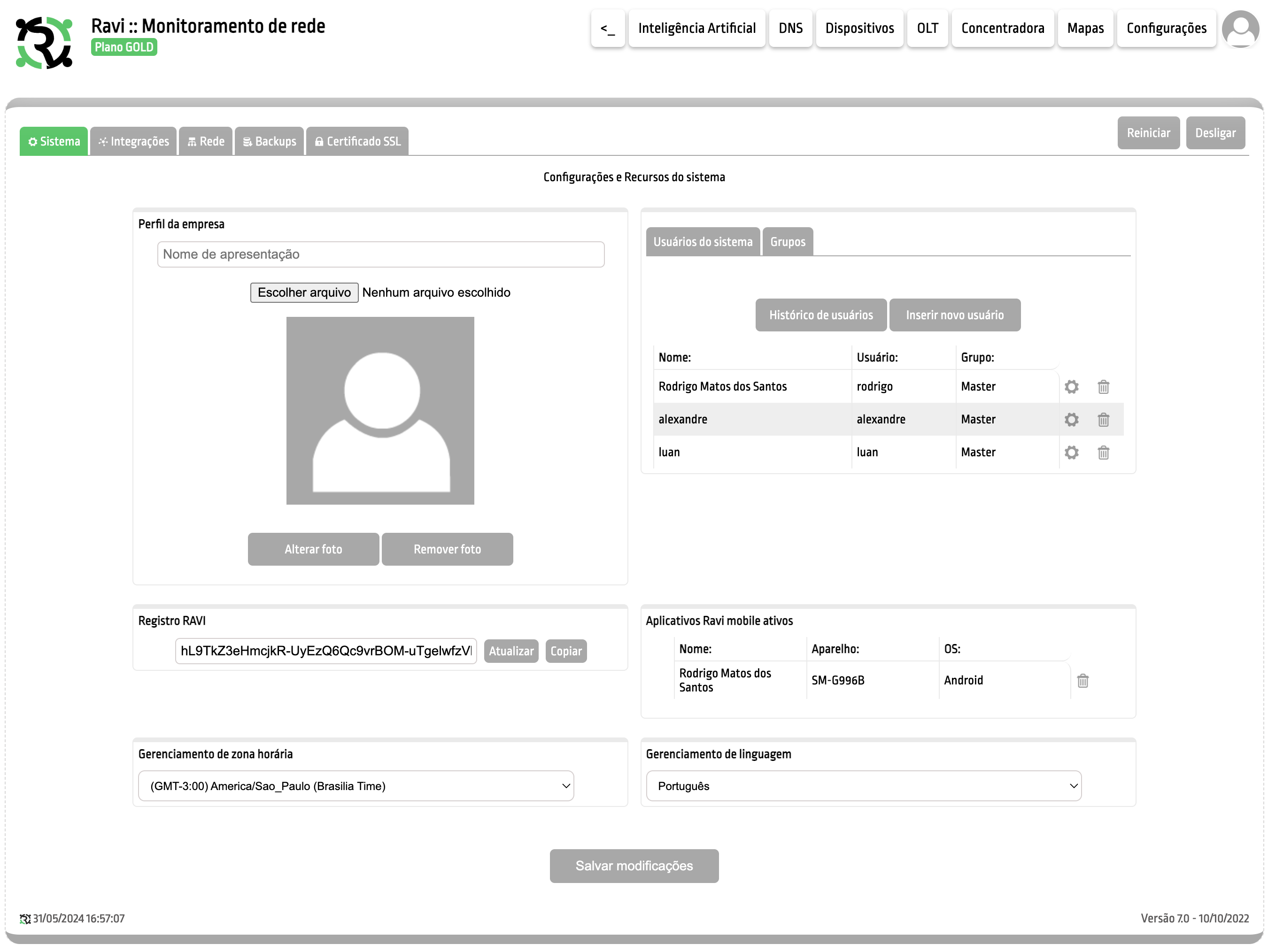Click gear icon for user alexandre

tap(1071, 420)
